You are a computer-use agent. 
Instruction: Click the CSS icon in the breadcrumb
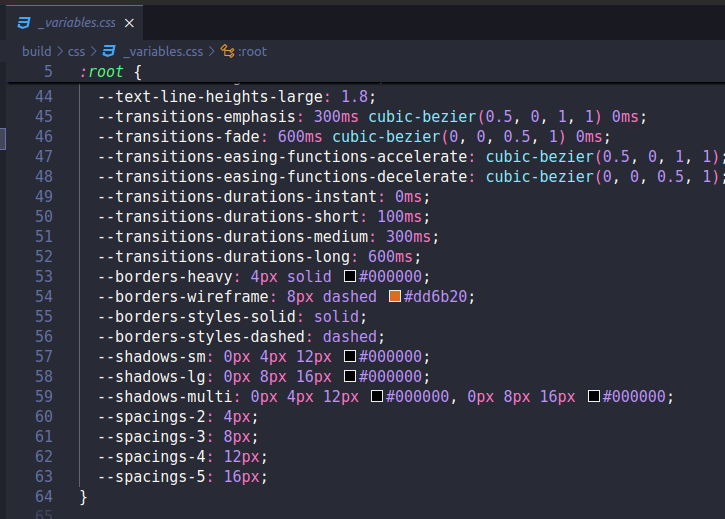[109, 51]
